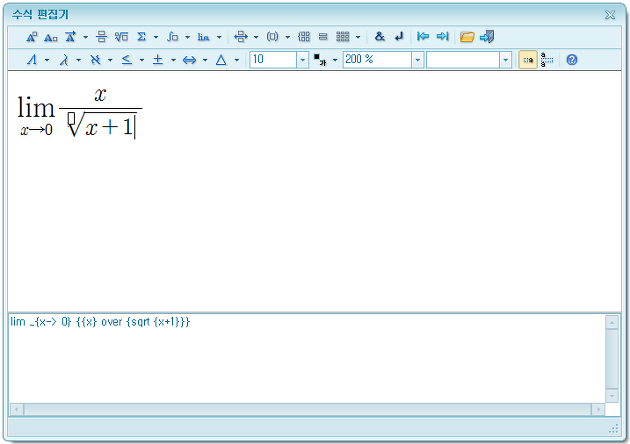The height and width of the screenshot is (444, 630).
Task: Move to the next item
Action: point(442,37)
